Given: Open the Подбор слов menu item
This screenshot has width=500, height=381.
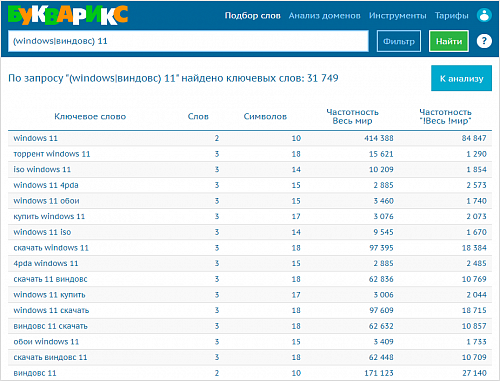Looking at the screenshot, I should pyautogui.click(x=252, y=16).
